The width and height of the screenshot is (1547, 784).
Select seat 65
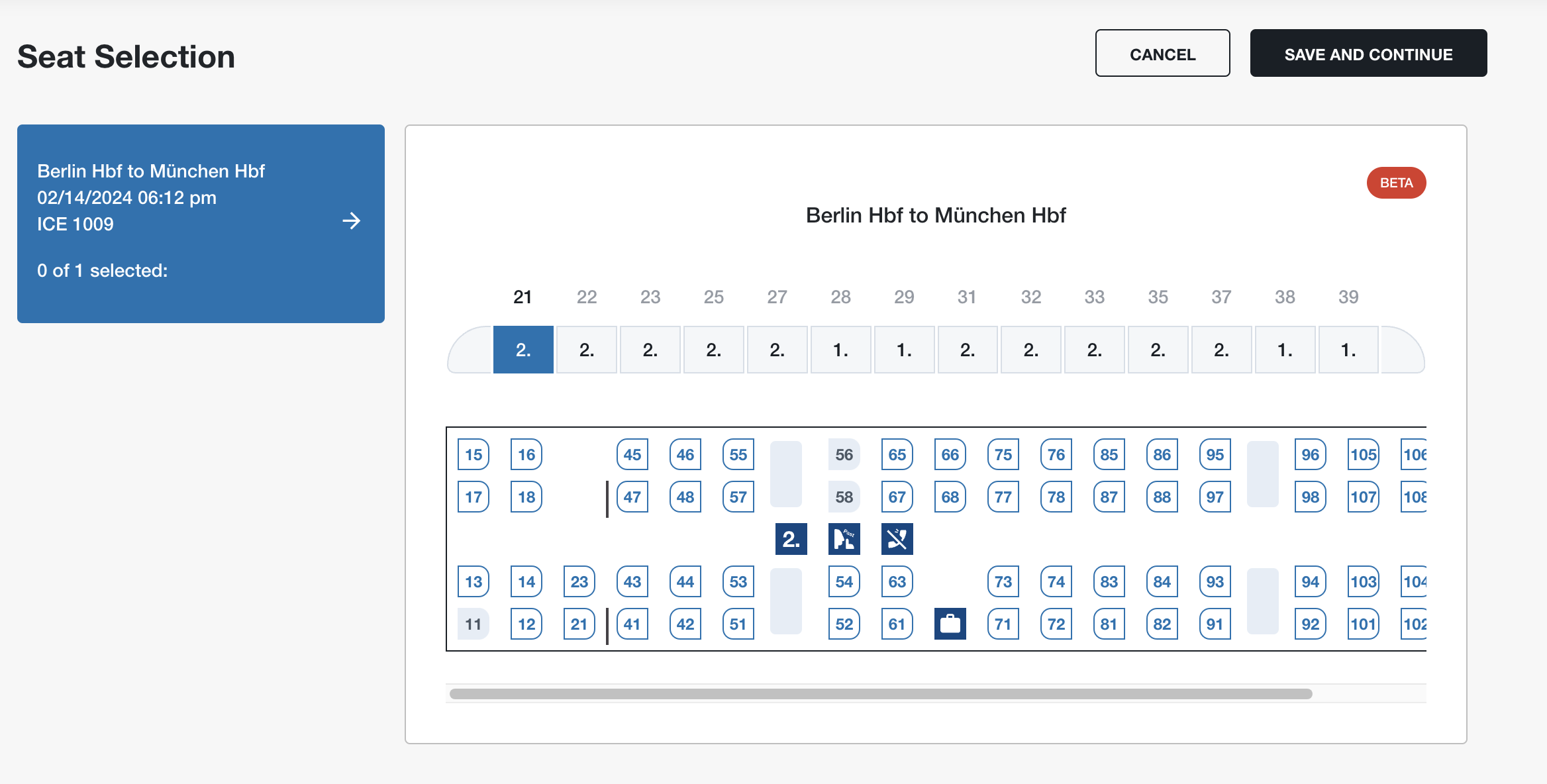[897, 454]
